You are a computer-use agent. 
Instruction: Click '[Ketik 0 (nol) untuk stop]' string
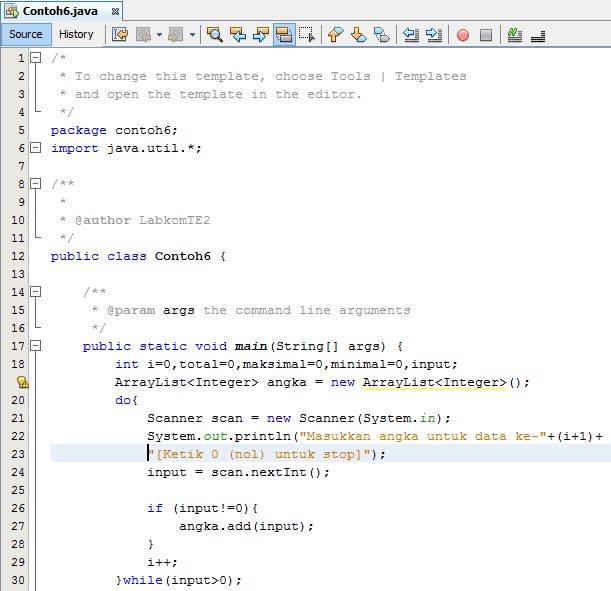click(259, 454)
